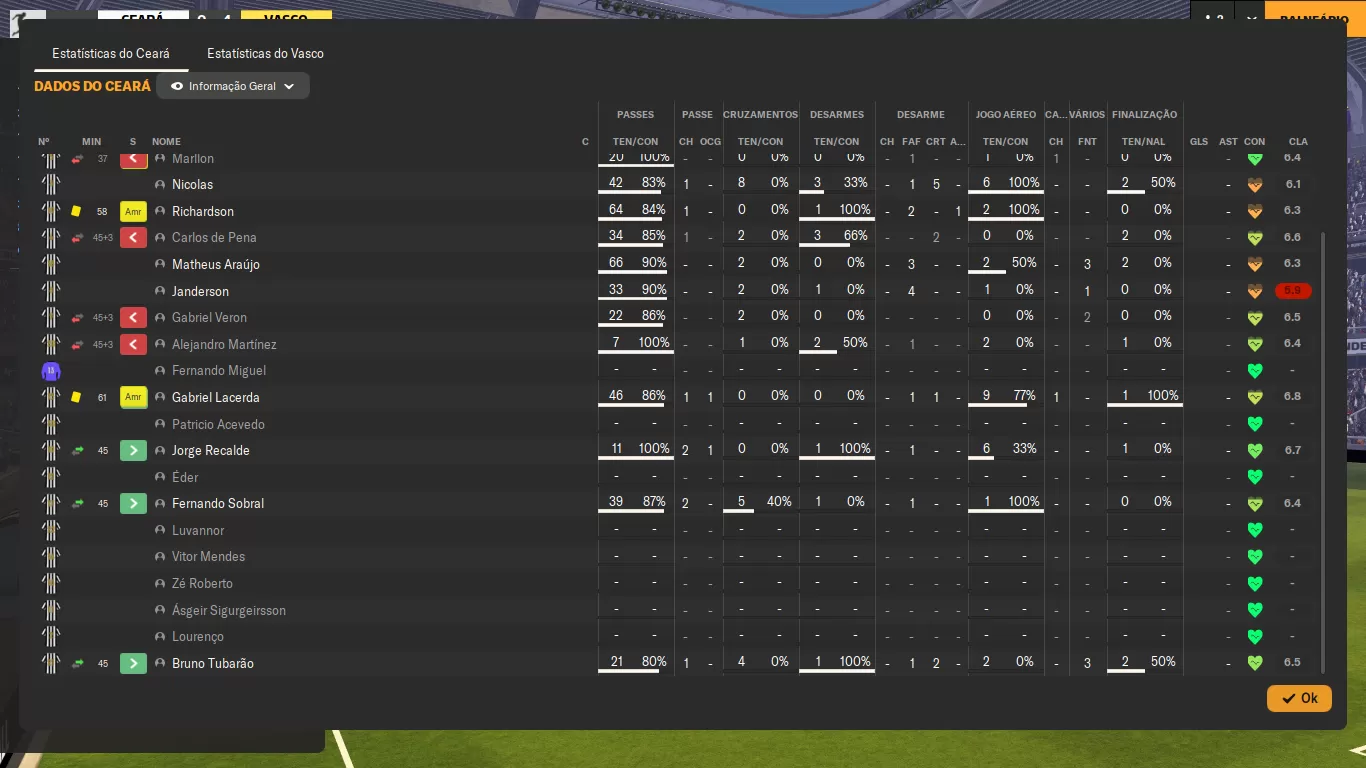The width and height of the screenshot is (1366, 768).
Task: Click Fernando Miguel's purple goalkeeper kit icon
Action: pos(51,371)
